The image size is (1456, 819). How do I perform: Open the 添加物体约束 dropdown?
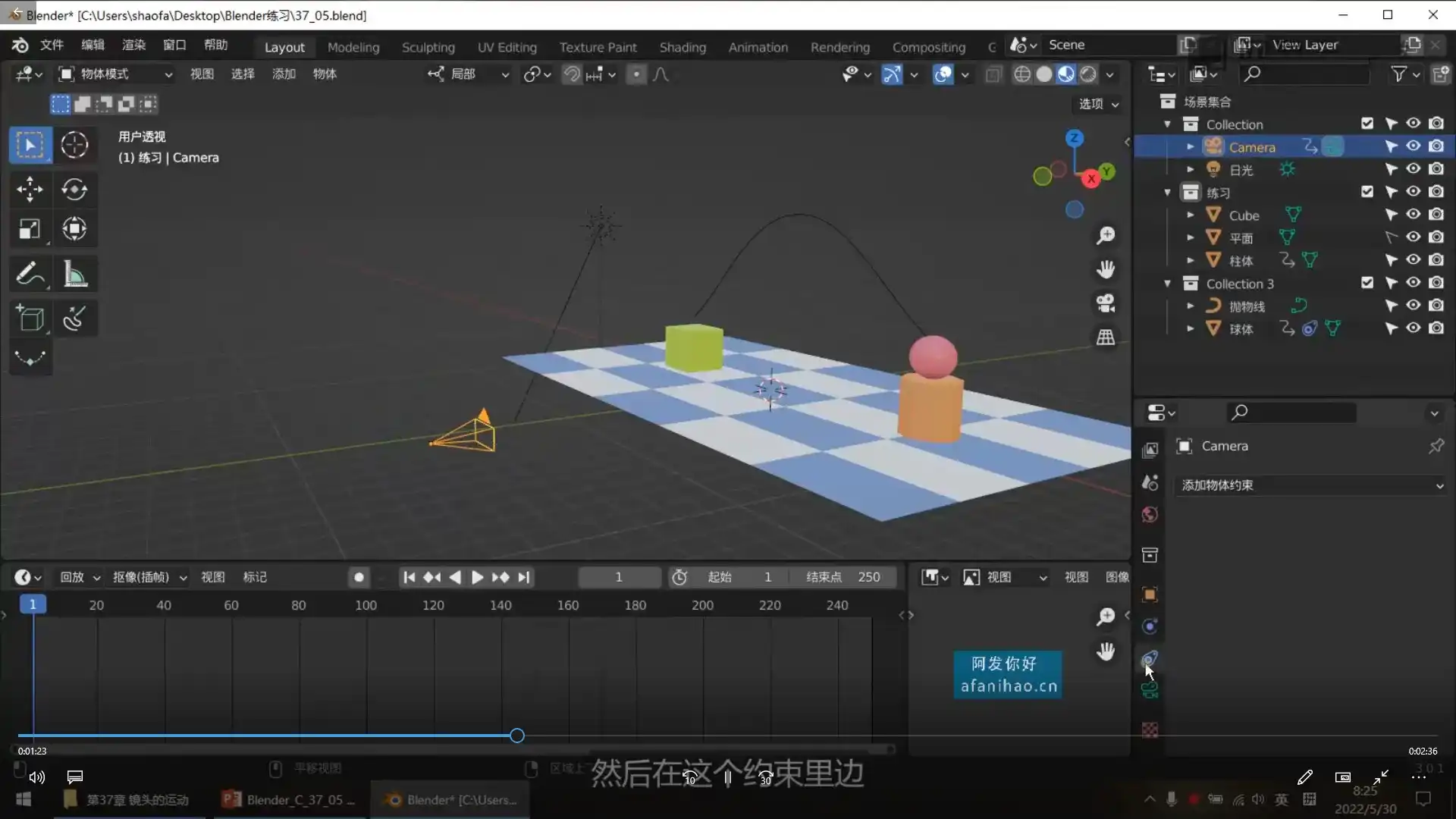coord(1310,485)
